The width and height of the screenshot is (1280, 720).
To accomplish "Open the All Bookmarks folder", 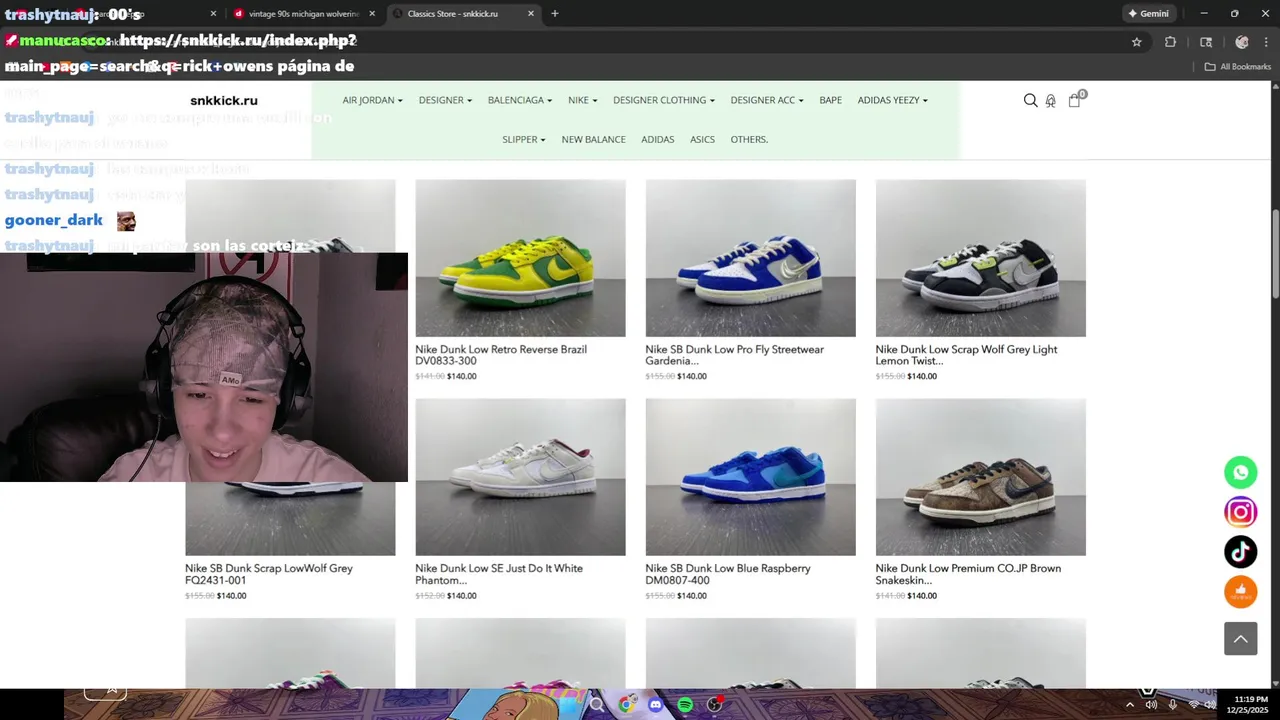I will [x=1237, y=67].
